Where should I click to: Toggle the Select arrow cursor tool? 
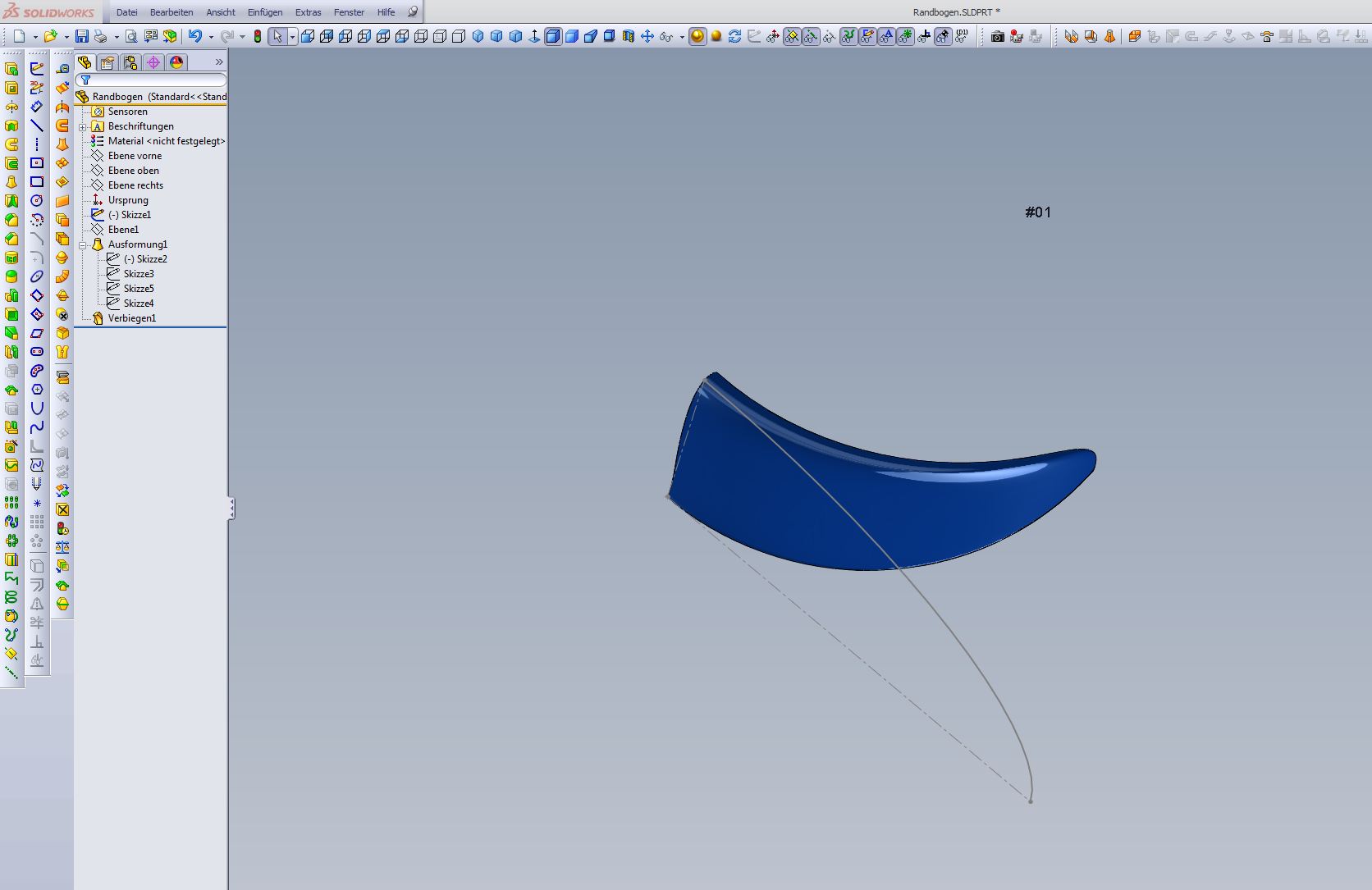pyautogui.click(x=277, y=36)
